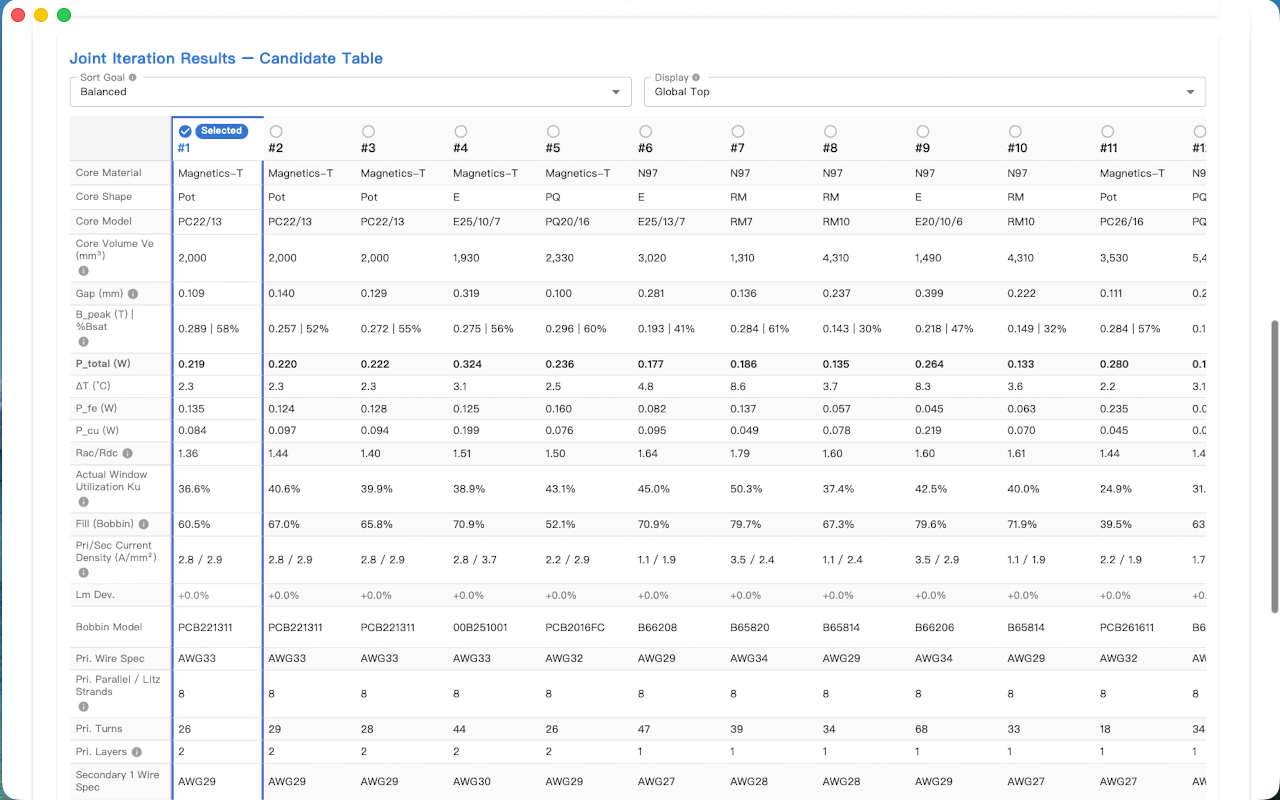Click info icon under B_peak %Bsat
Screen dimensions: 1280x800
coord(84,342)
